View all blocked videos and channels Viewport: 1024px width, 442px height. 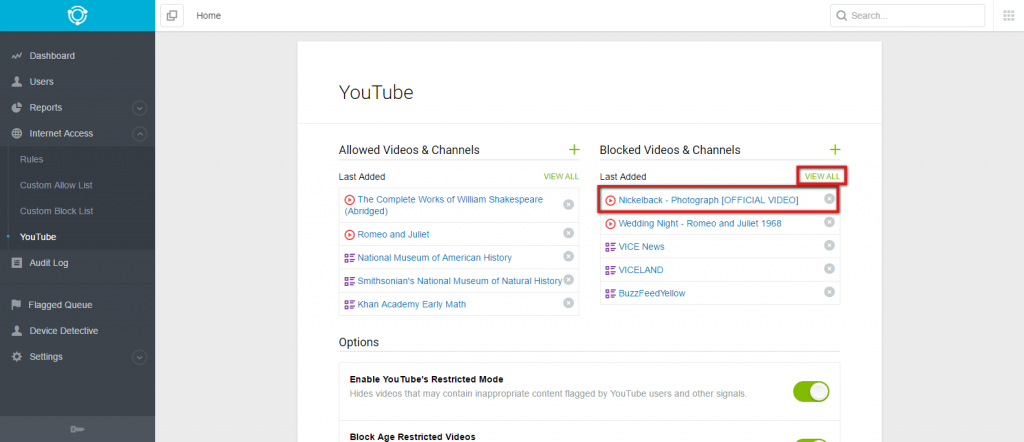point(822,176)
